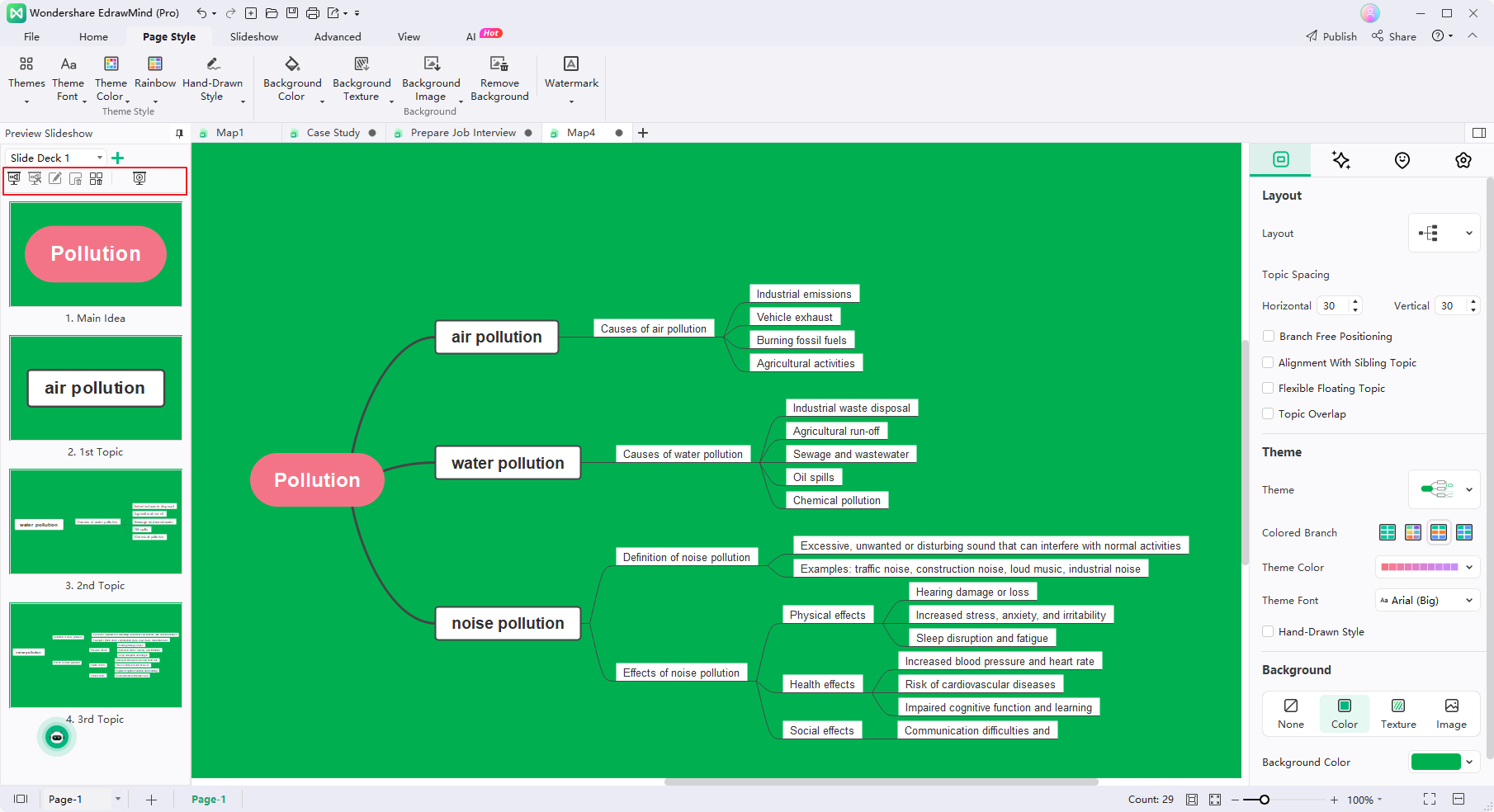
Task: Pin the Preview Slideshow panel
Action: coord(179,133)
